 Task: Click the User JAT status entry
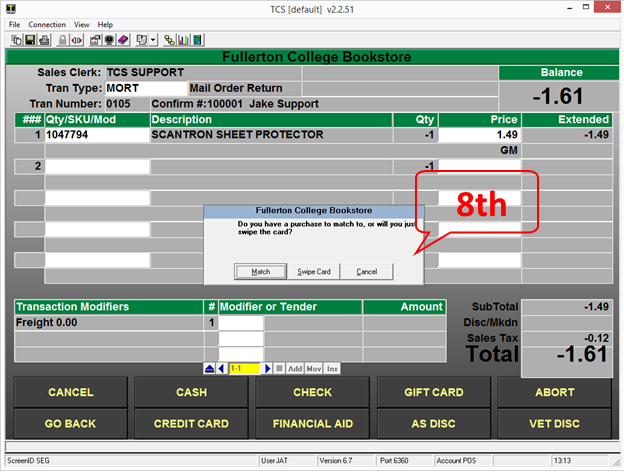274,461
